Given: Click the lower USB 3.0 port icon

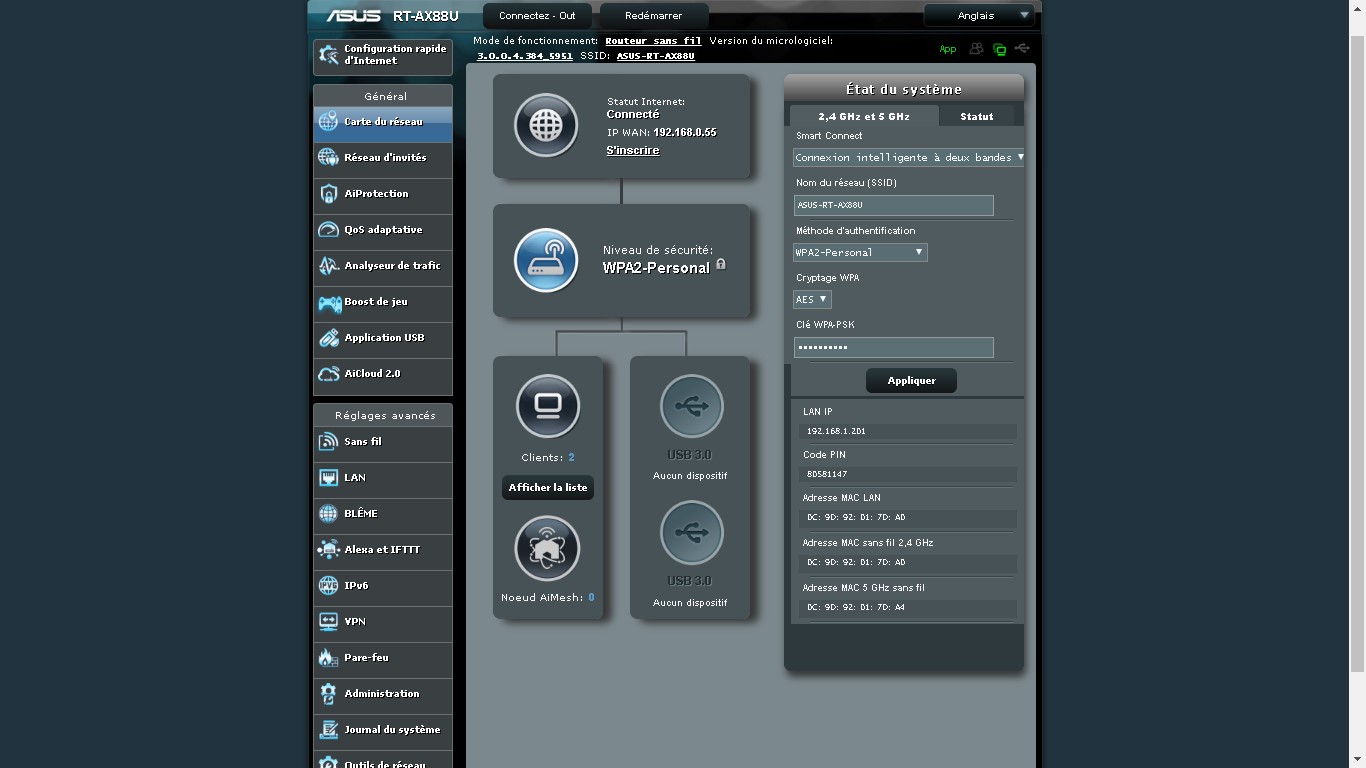Looking at the screenshot, I should coord(691,532).
